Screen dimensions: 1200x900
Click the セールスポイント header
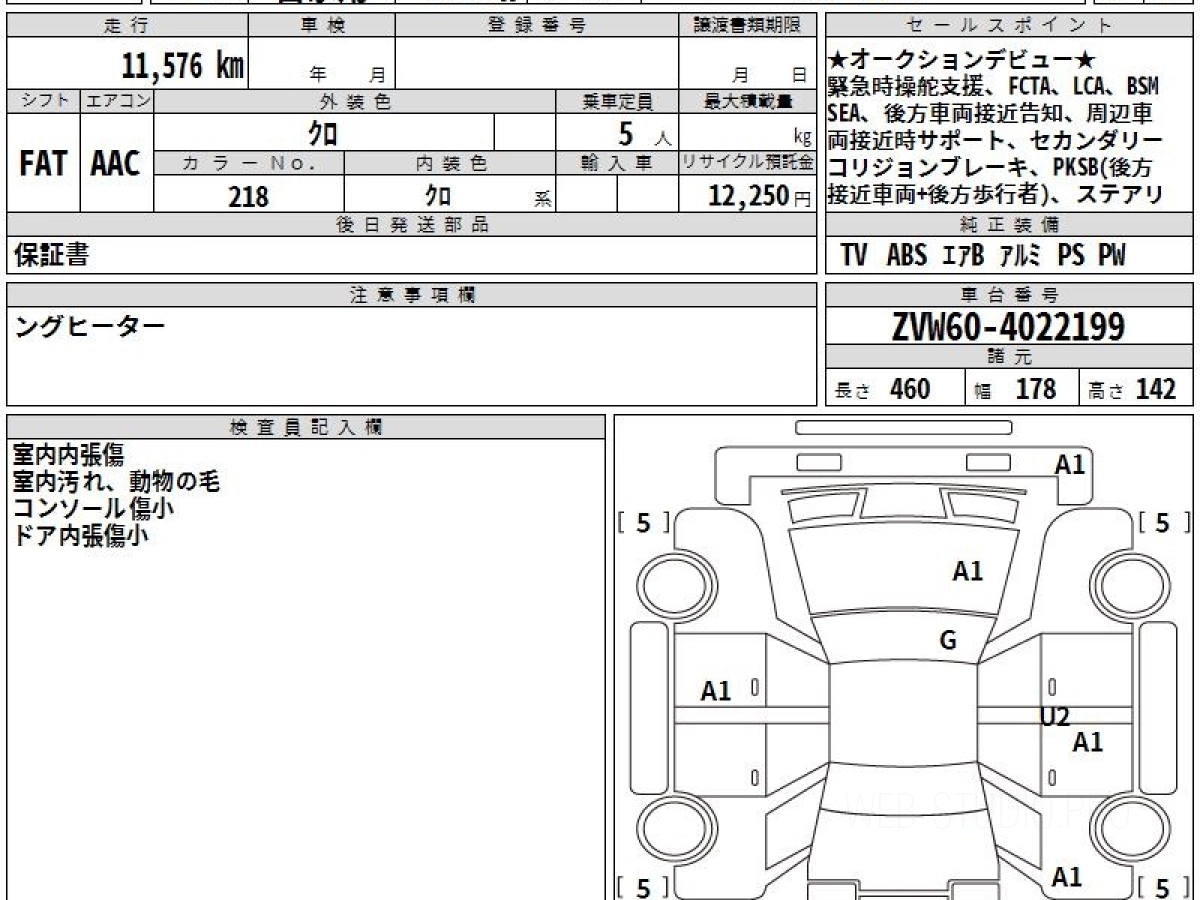(x=1010, y=26)
